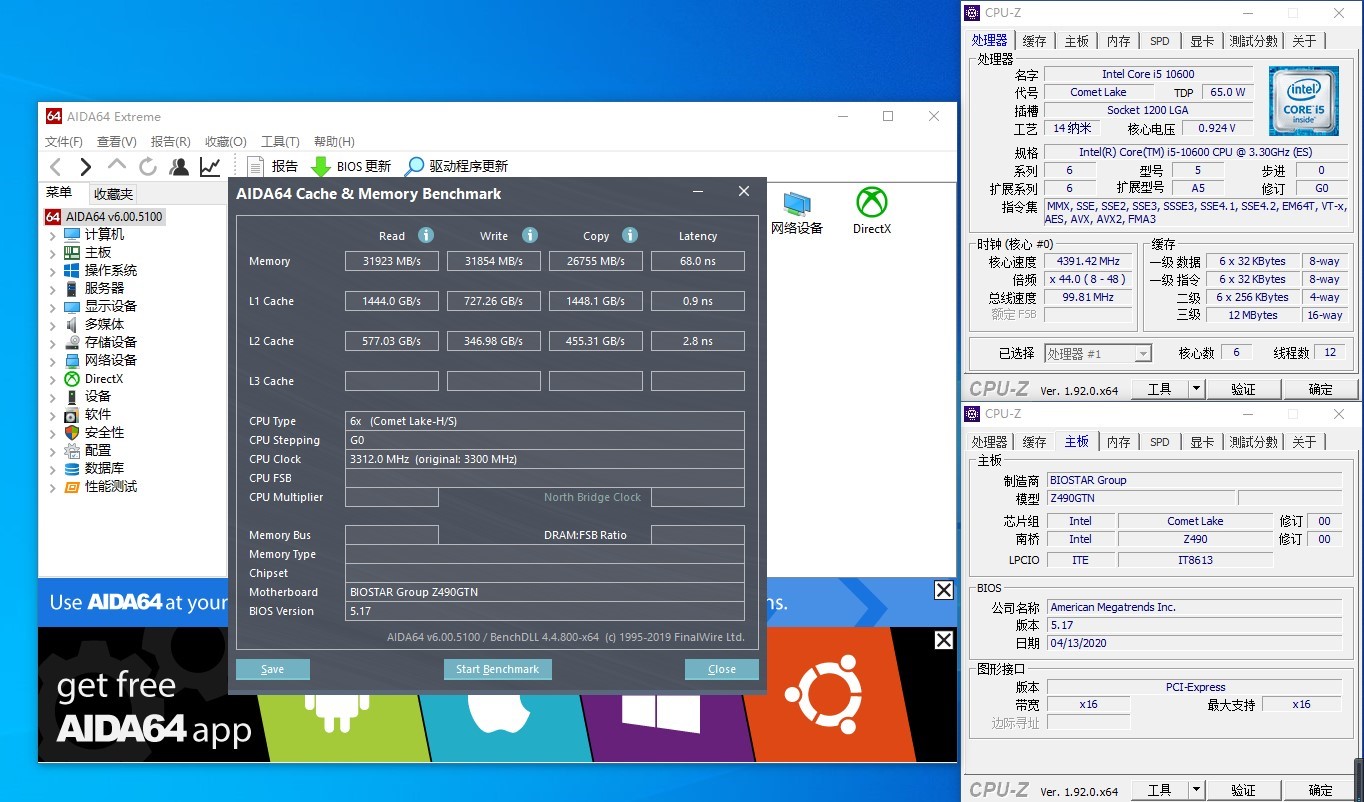
Task: Click the Start Benchmark button
Action: point(497,669)
